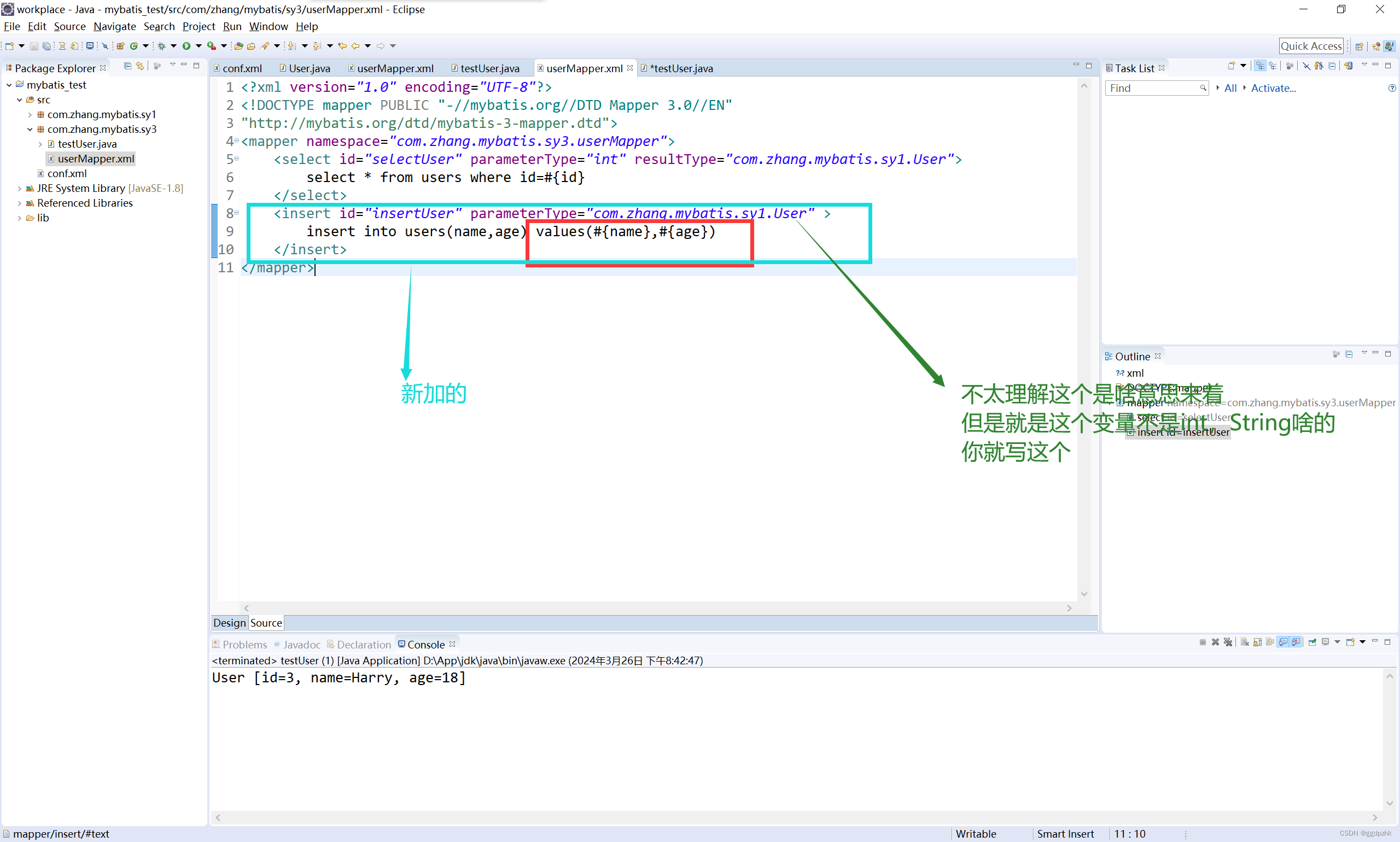Click Pin Console icon
The height and width of the screenshot is (842, 1400).
tap(1312, 642)
